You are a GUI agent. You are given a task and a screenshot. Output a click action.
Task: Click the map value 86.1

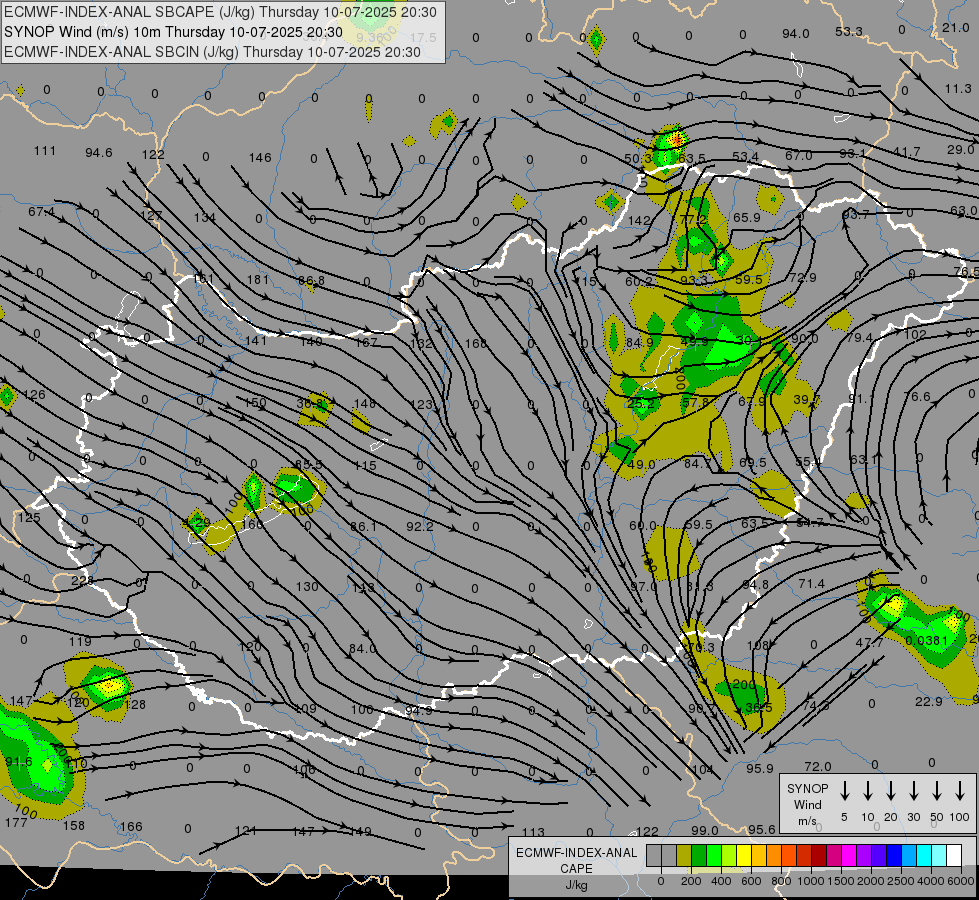[363, 527]
